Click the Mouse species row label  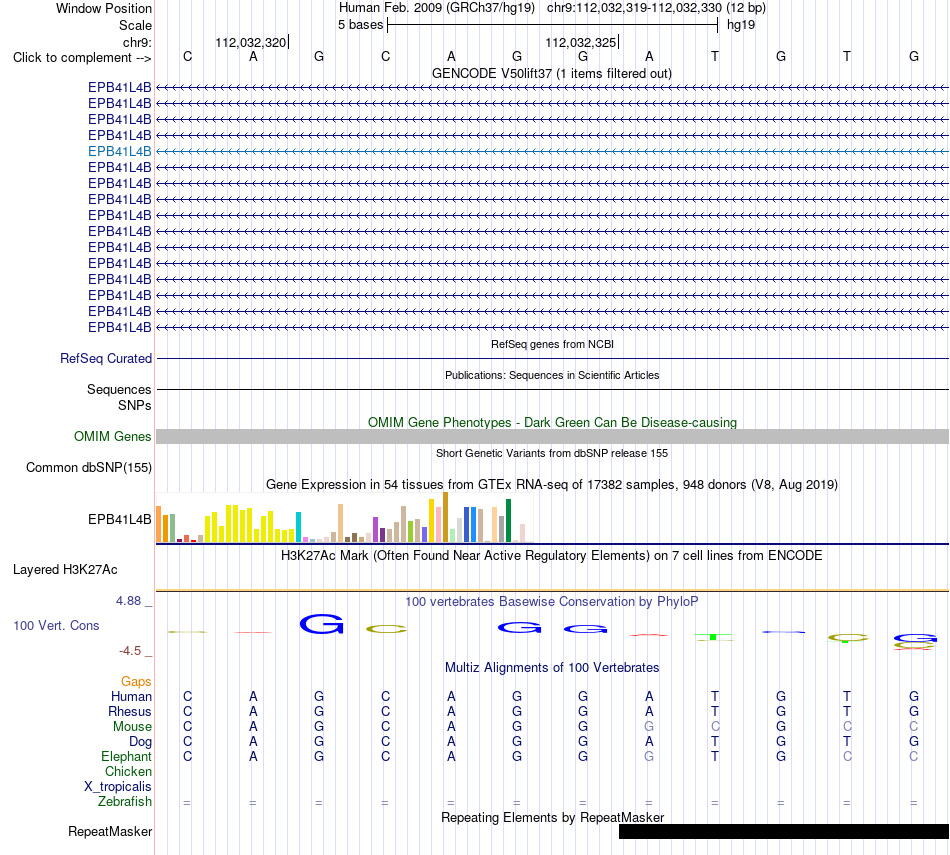[132, 727]
